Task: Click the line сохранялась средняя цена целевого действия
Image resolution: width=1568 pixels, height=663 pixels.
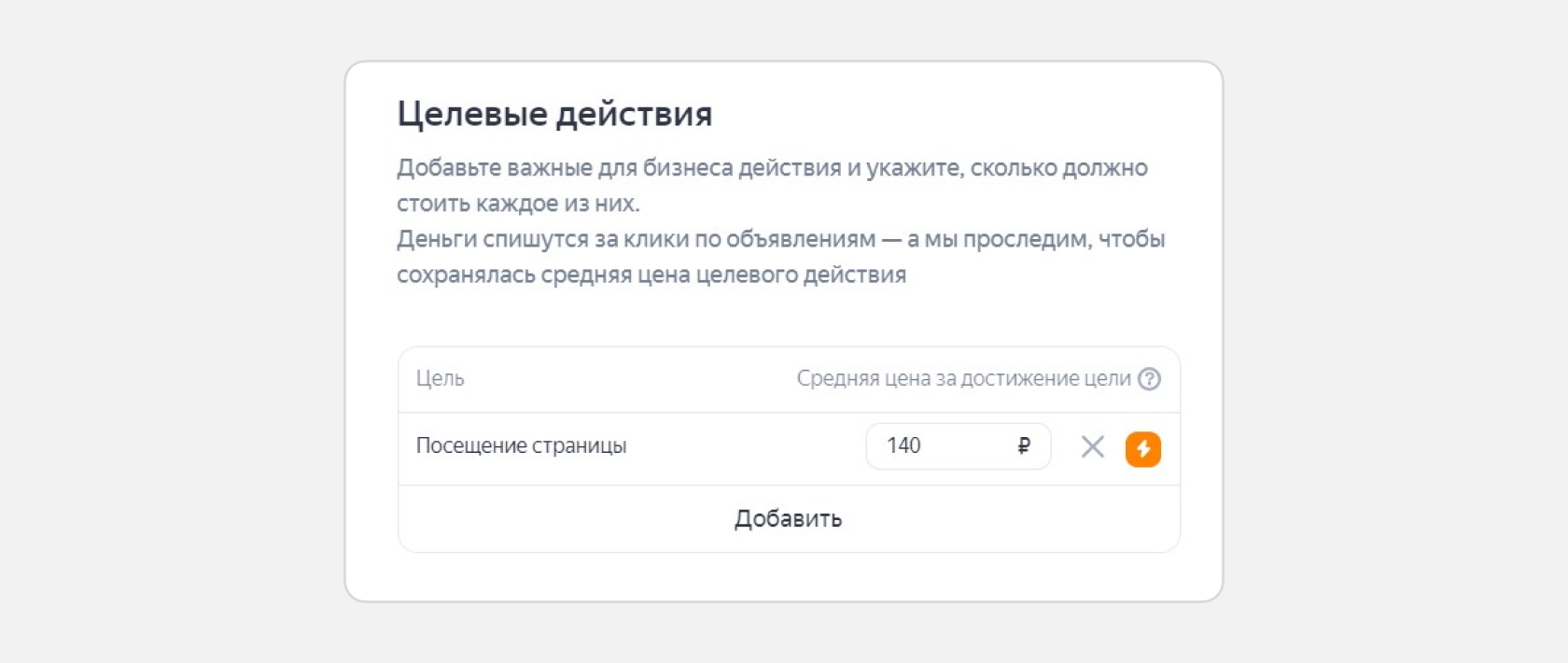Action: coord(651,275)
